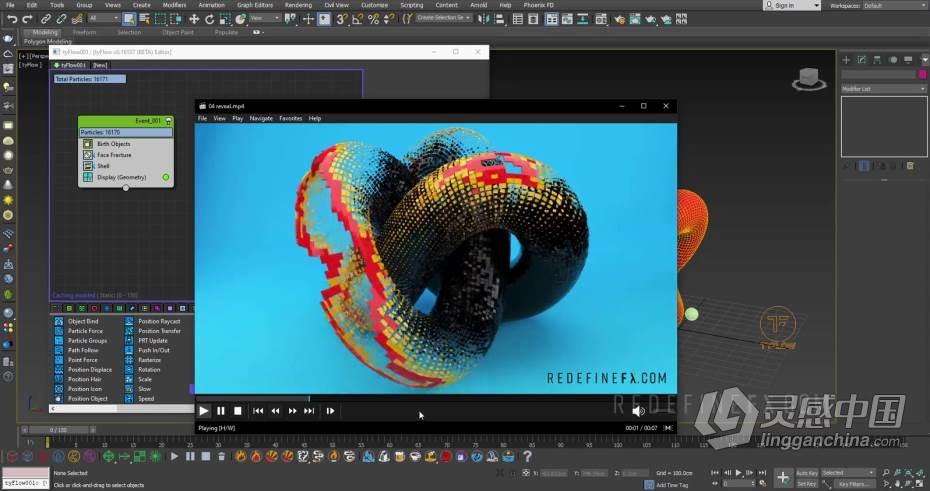
Task: Click the viewport Play Animation button
Action: coord(738,473)
